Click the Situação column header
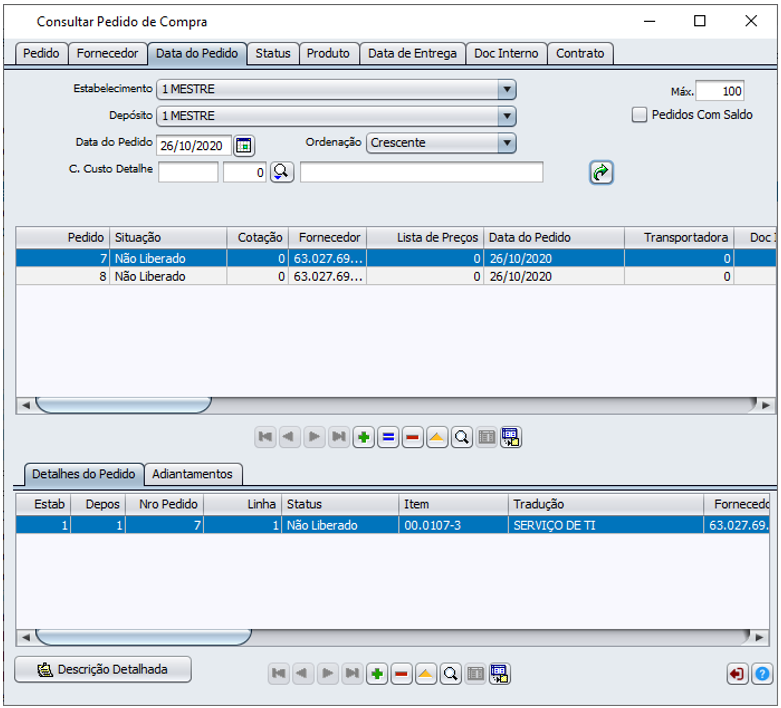Screen dimensions: 781x708 [x=168, y=238]
